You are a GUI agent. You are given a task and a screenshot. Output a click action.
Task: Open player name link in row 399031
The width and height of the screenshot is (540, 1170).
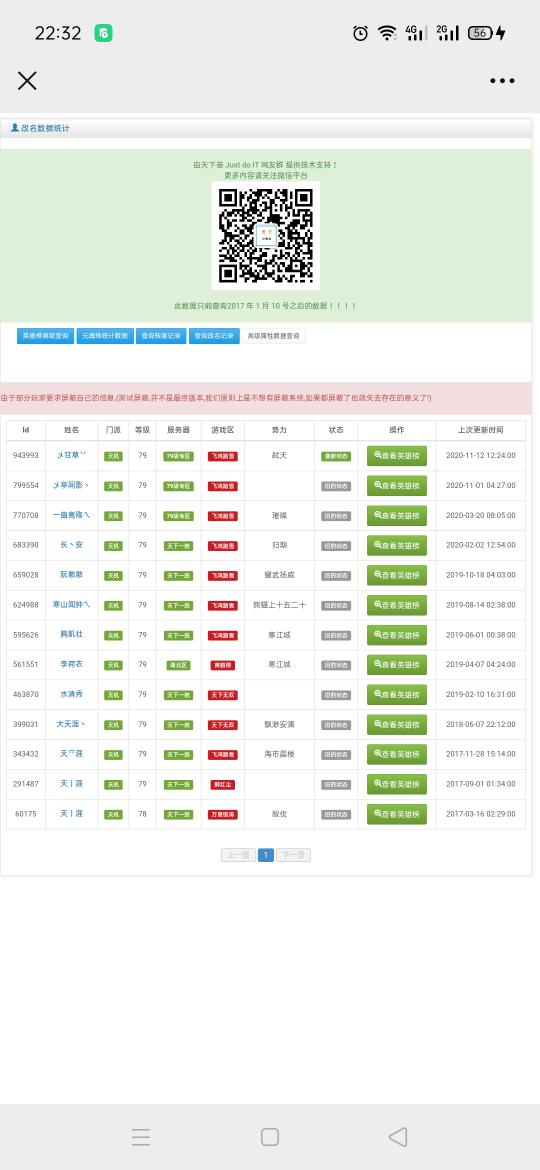coord(72,724)
